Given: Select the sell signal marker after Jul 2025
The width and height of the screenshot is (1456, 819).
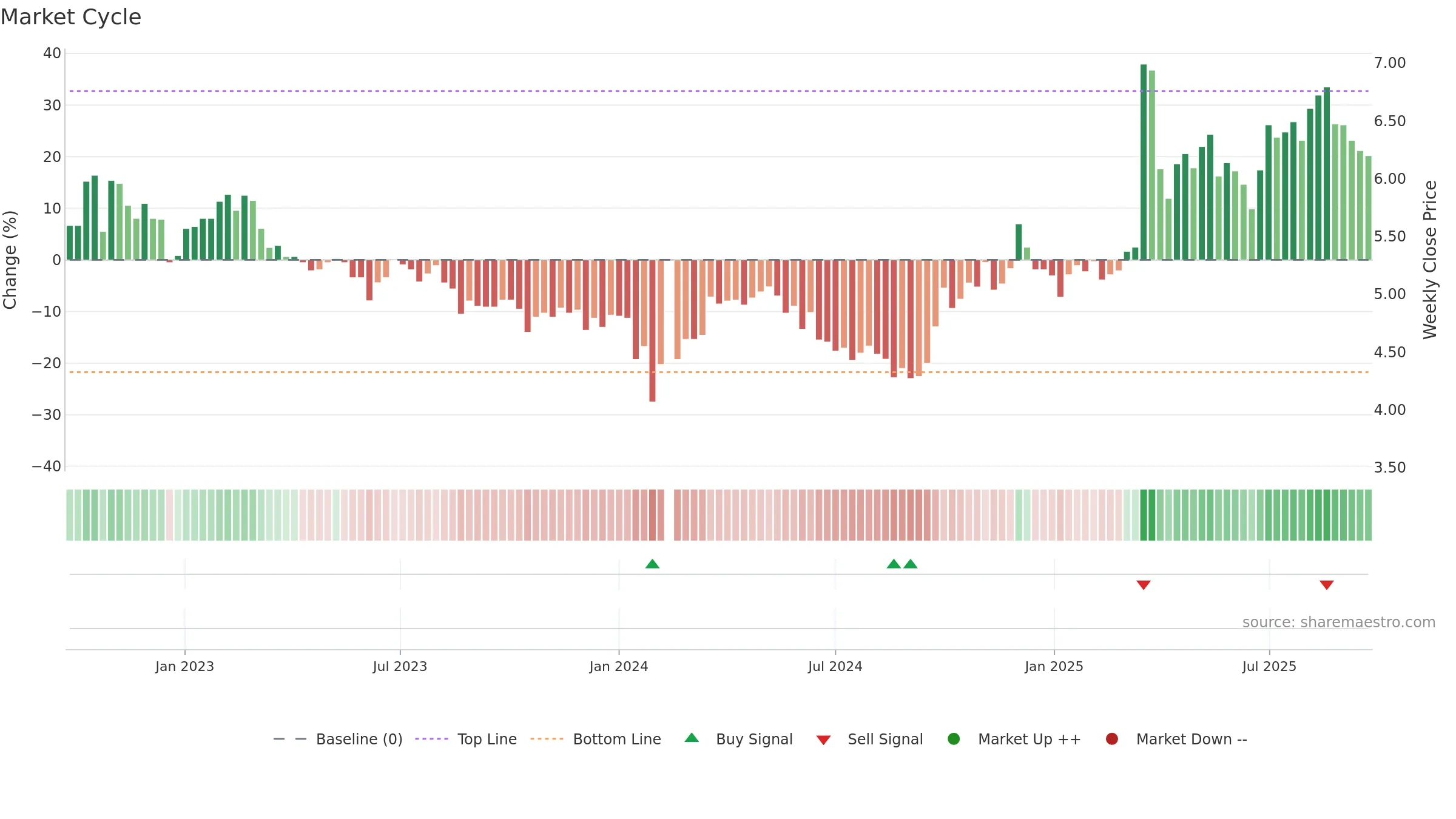Looking at the screenshot, I should (x=1327, y=585).
